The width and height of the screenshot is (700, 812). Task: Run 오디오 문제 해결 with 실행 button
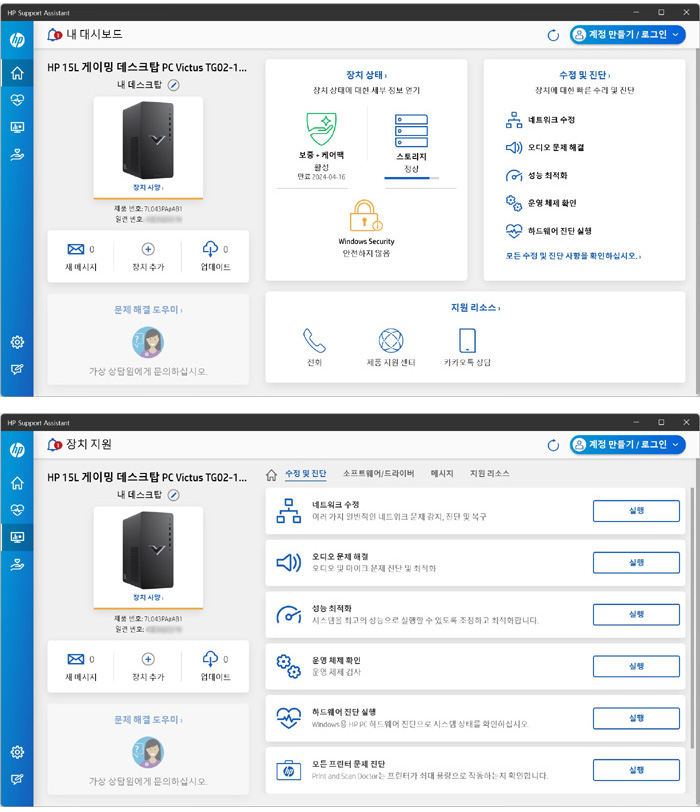point(636,562)
